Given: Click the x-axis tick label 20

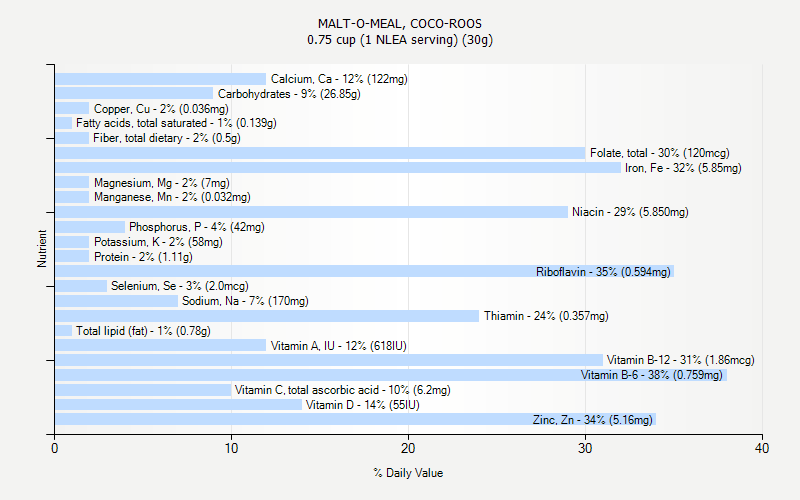Looking at the screenshot, I should 408,448.
